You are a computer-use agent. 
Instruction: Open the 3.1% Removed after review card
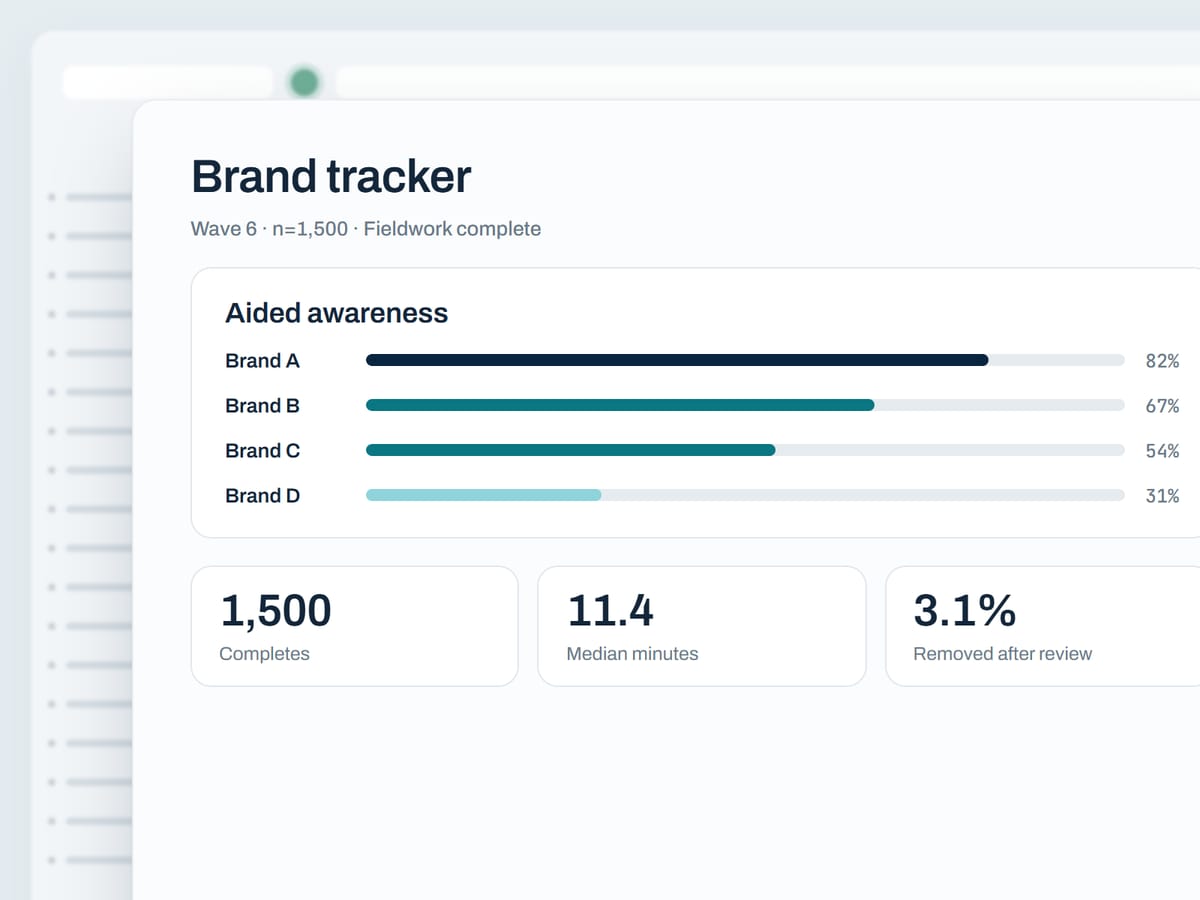[1043, 626]
